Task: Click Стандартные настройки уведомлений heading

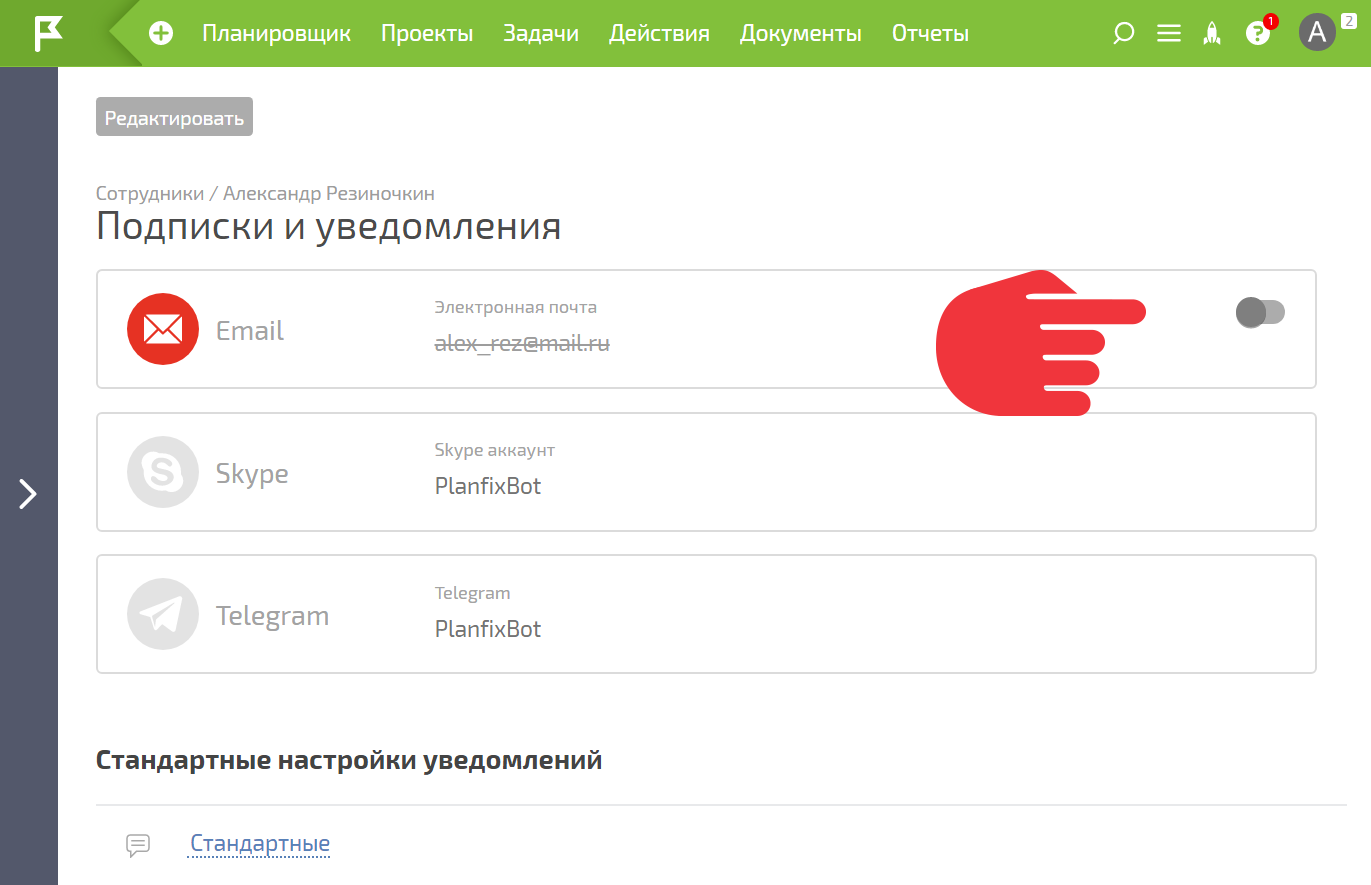Action: [x=349, y=760]
